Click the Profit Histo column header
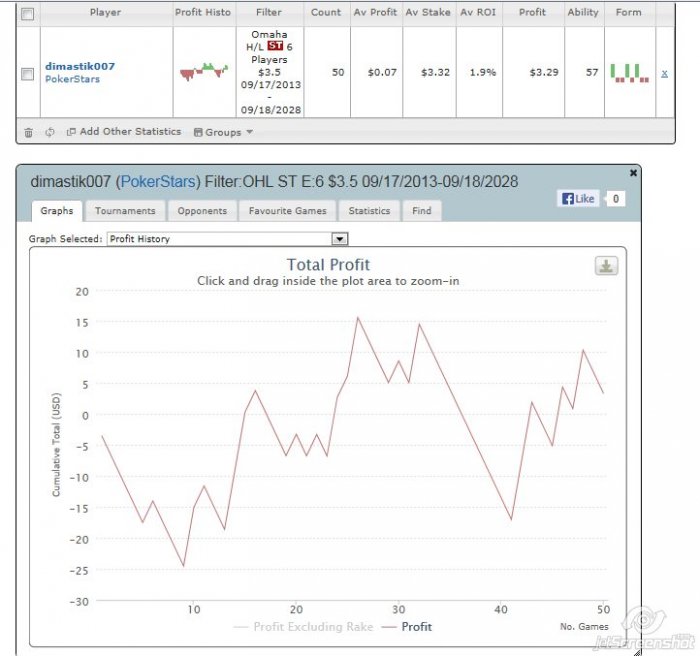 tap(203, 13)
